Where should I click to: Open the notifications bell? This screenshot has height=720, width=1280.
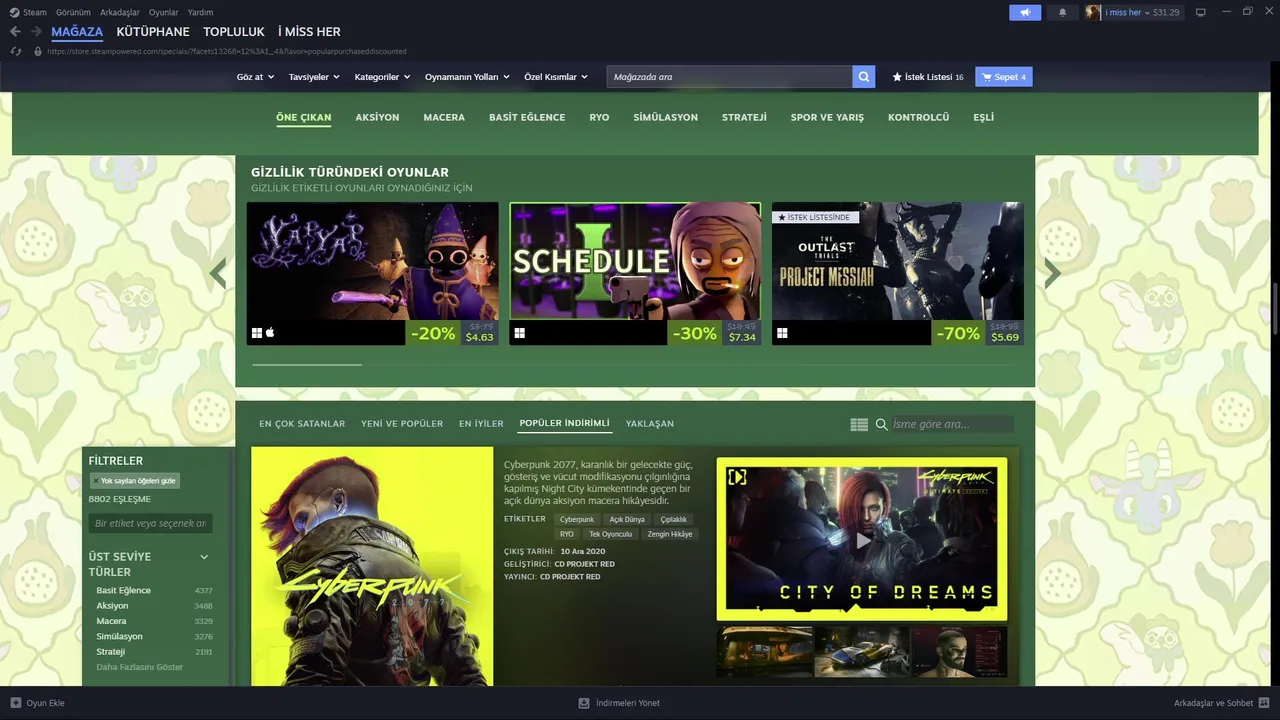pyautogui.click(x=1062, y=12)
